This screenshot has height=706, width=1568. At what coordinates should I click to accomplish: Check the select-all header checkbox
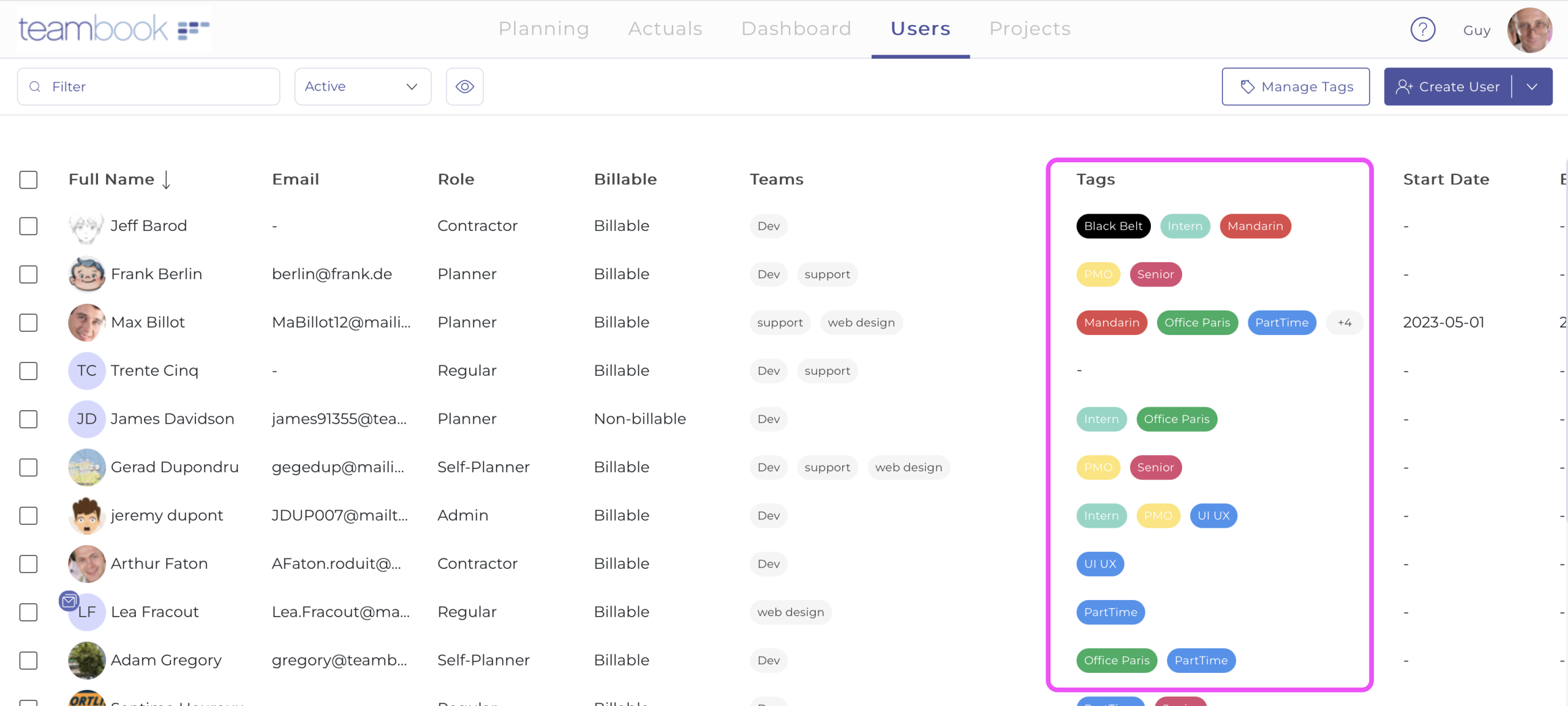[28, 179]
